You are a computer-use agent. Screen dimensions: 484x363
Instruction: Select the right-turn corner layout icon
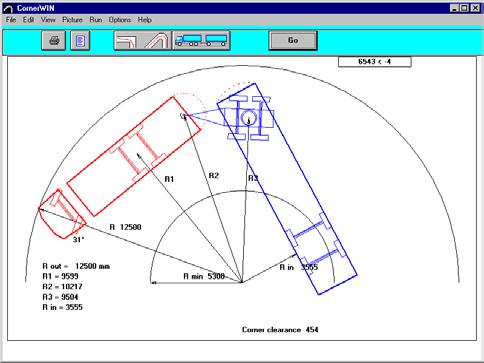pos(157,41)
